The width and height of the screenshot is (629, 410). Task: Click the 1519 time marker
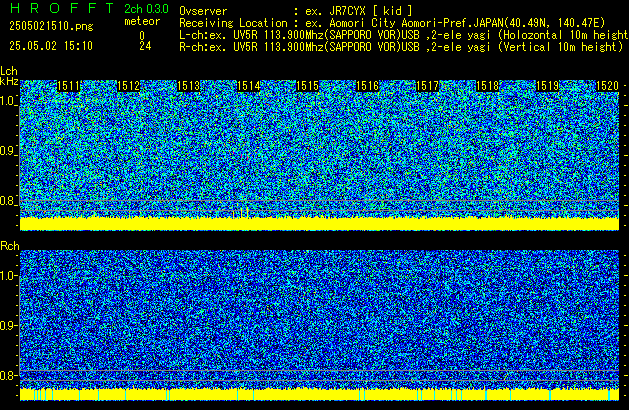click(x=548, y=86)
